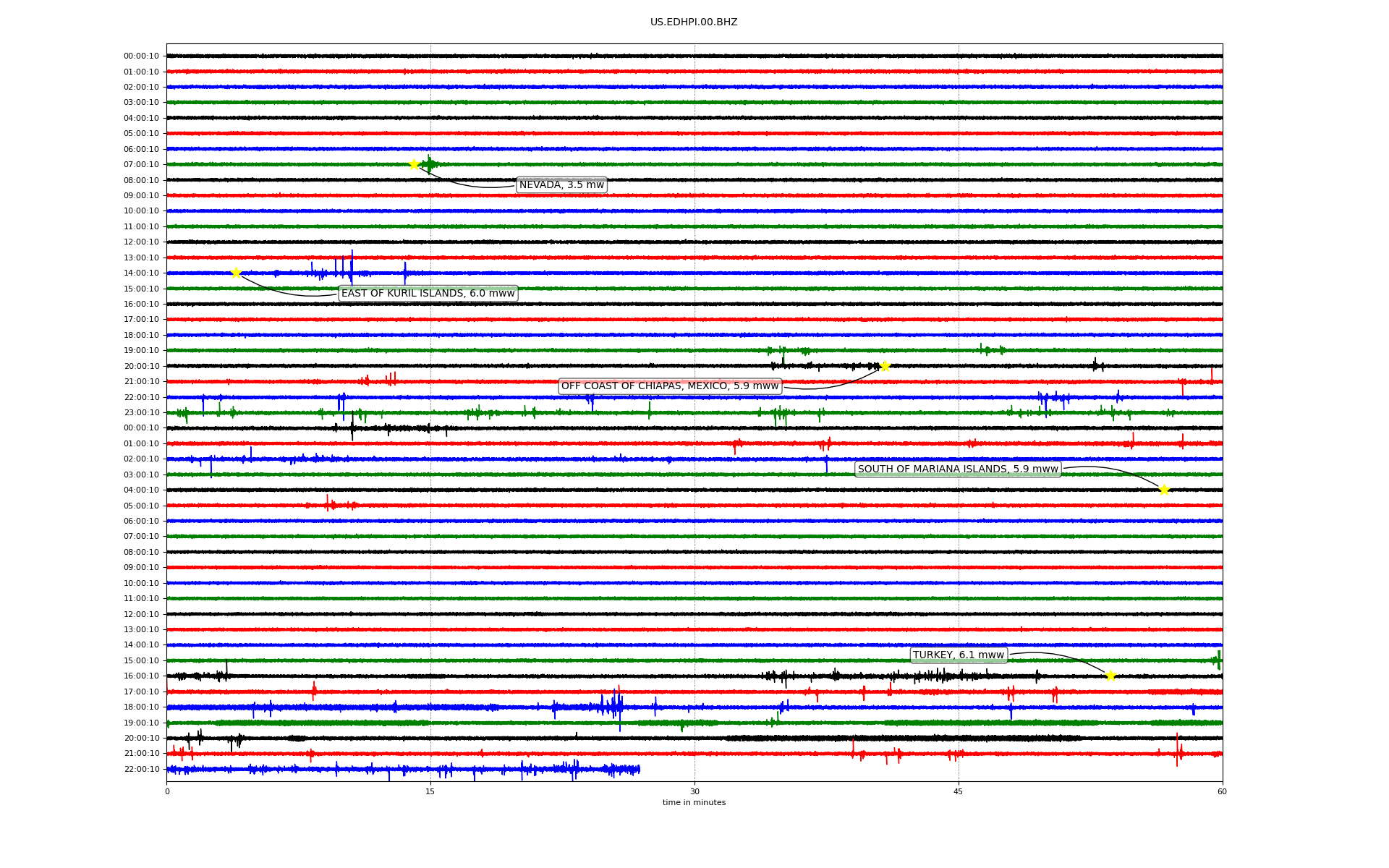
Task: Click the 22:00:10 label on the last row
Action: click(141, 769)
